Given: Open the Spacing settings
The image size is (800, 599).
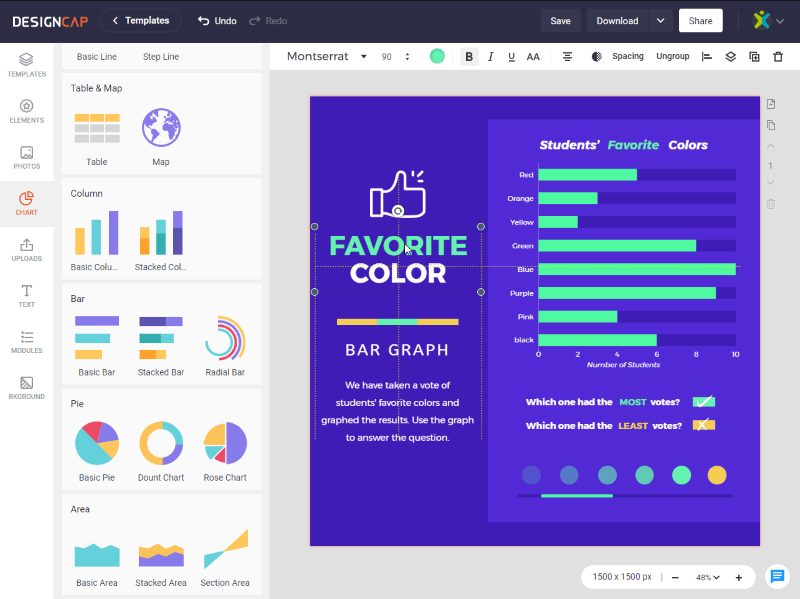Looking at the screenshot, I should pos(628,56).
